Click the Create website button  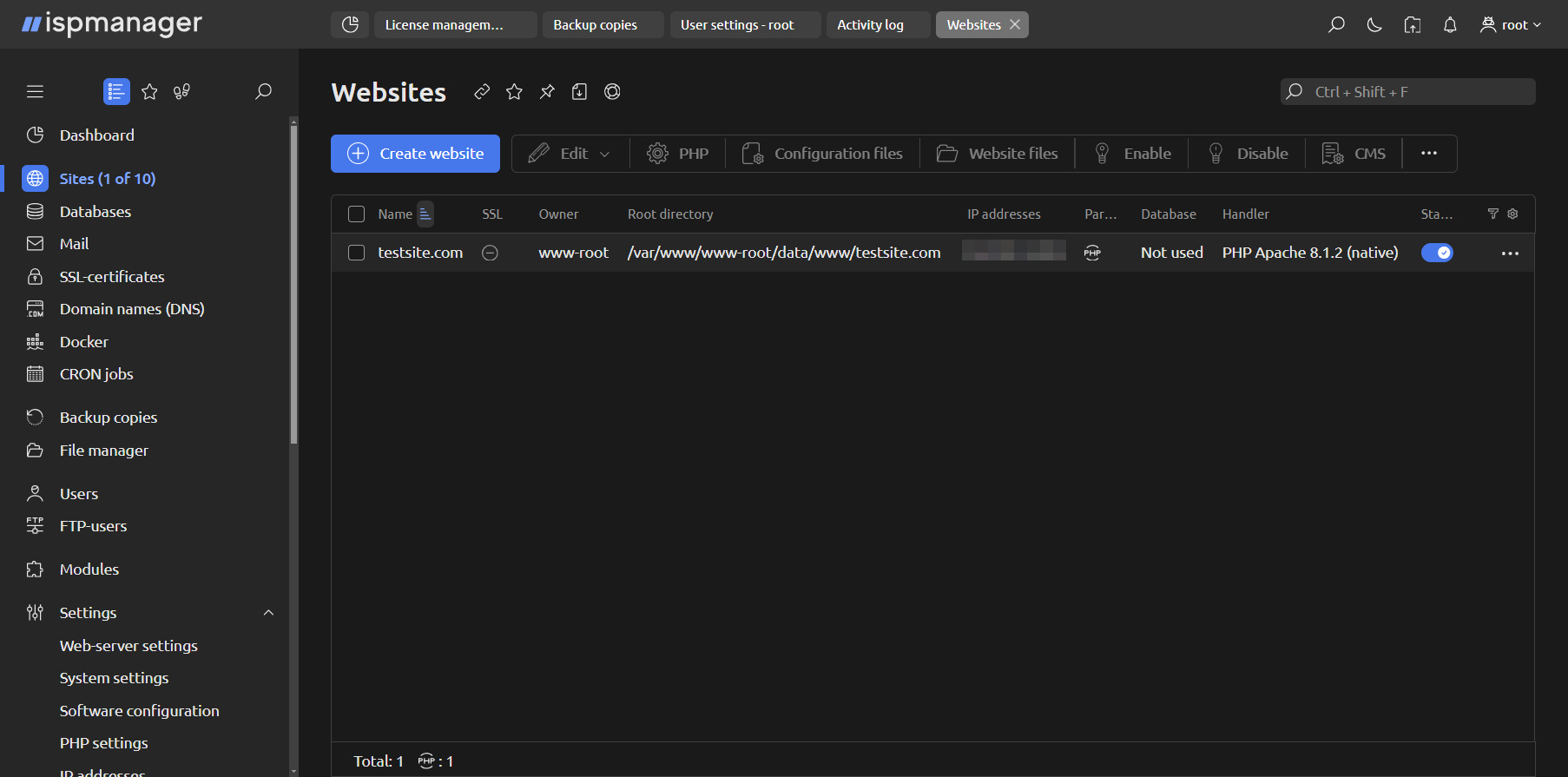[x=415, y=154]
